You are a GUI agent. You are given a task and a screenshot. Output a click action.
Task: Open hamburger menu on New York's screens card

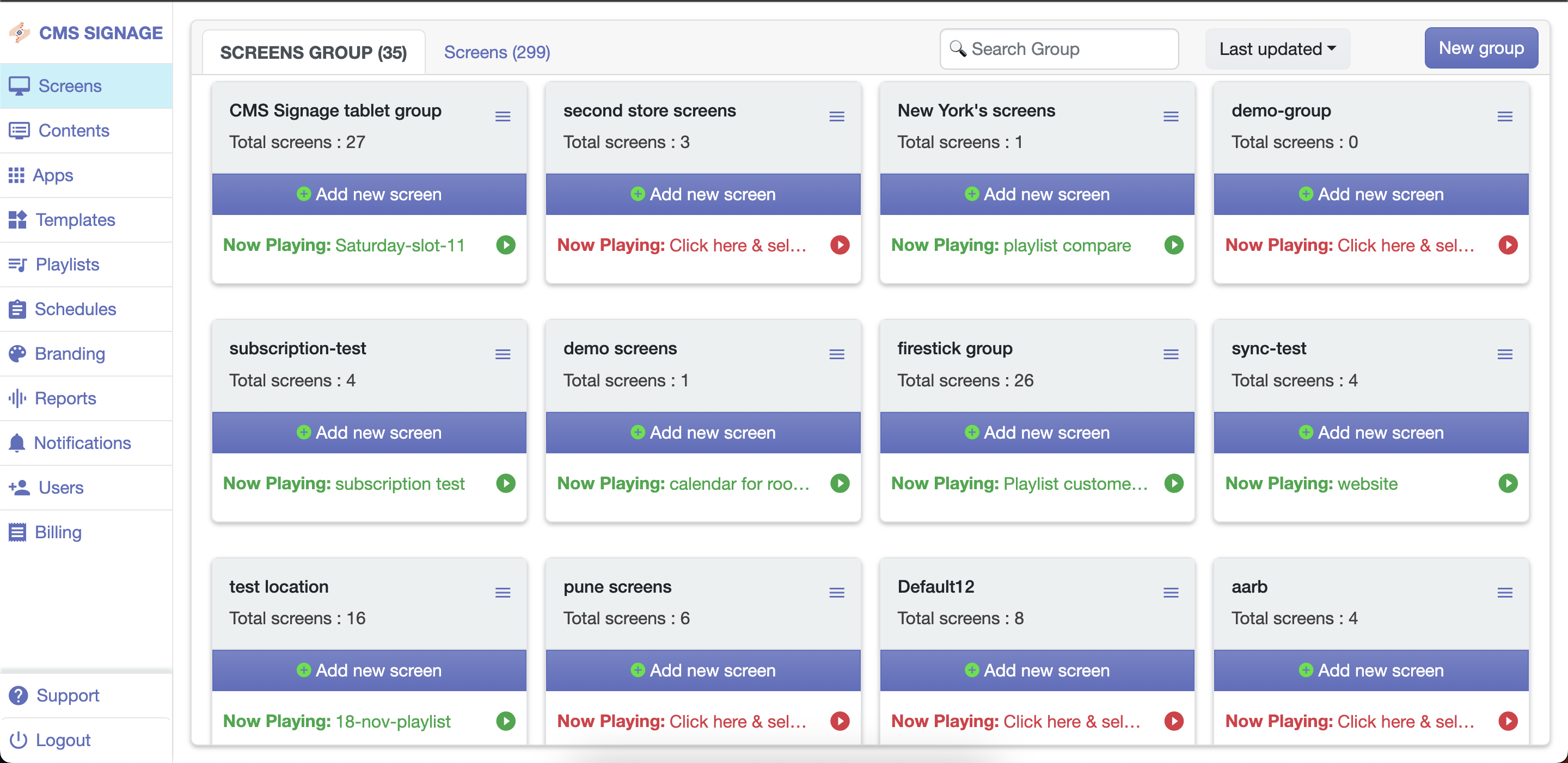click(1170, 116)
